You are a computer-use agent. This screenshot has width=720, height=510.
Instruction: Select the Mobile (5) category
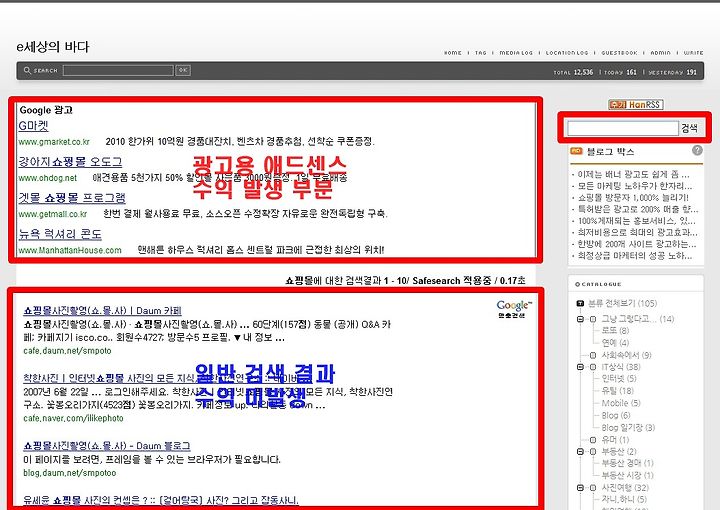pos(621,403)
